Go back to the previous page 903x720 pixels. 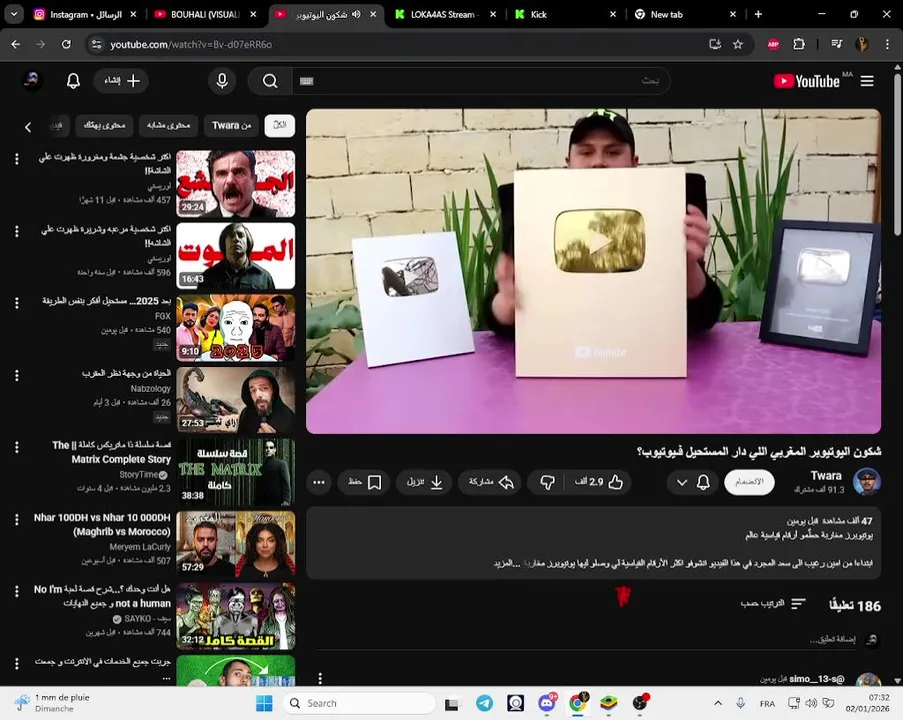coord(16,44)
